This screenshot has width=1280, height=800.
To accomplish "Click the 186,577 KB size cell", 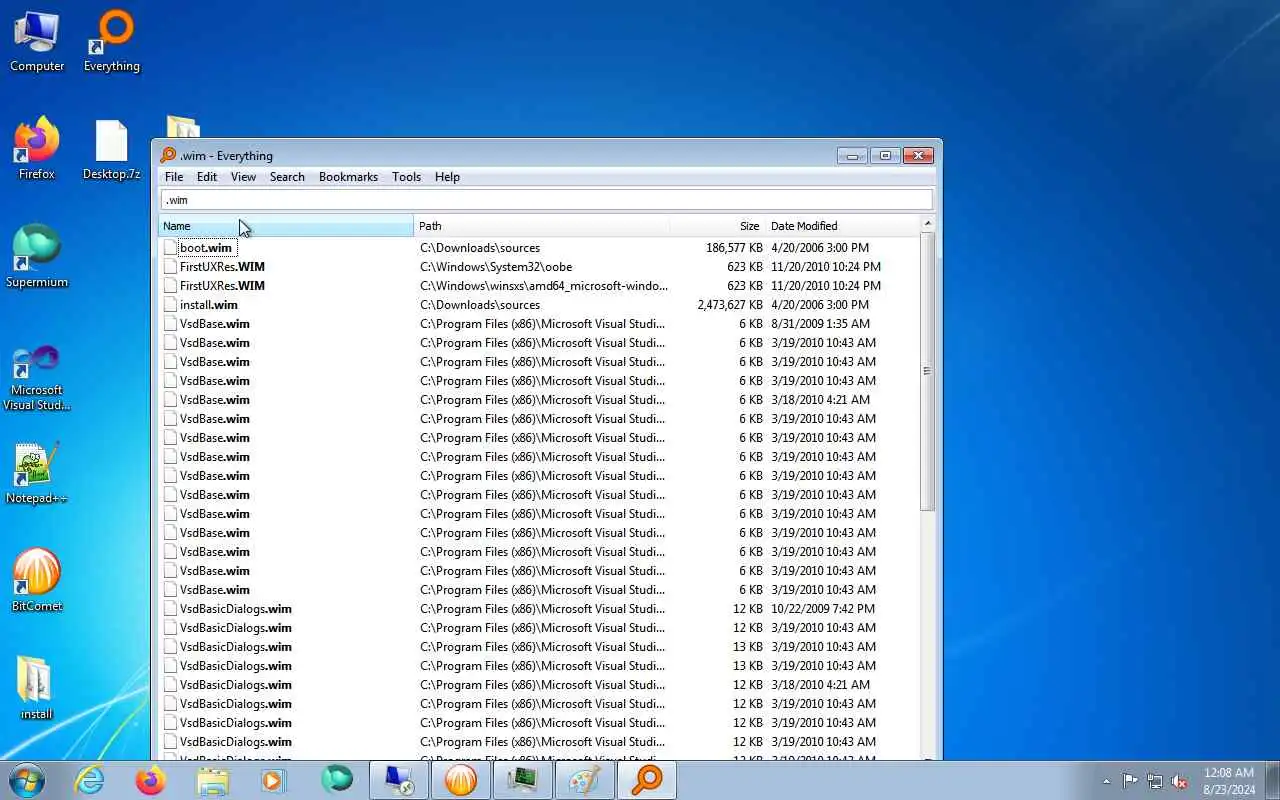I will [x=734, y=248].
